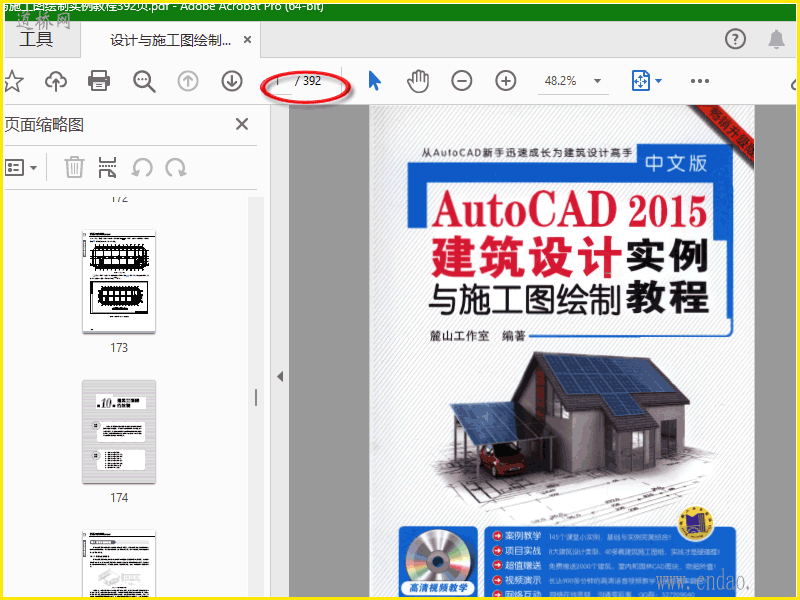The width and height of the screenshot is (800, 600).
Task: Open the more tools ellipsis menu
Action: pos(699,81)
